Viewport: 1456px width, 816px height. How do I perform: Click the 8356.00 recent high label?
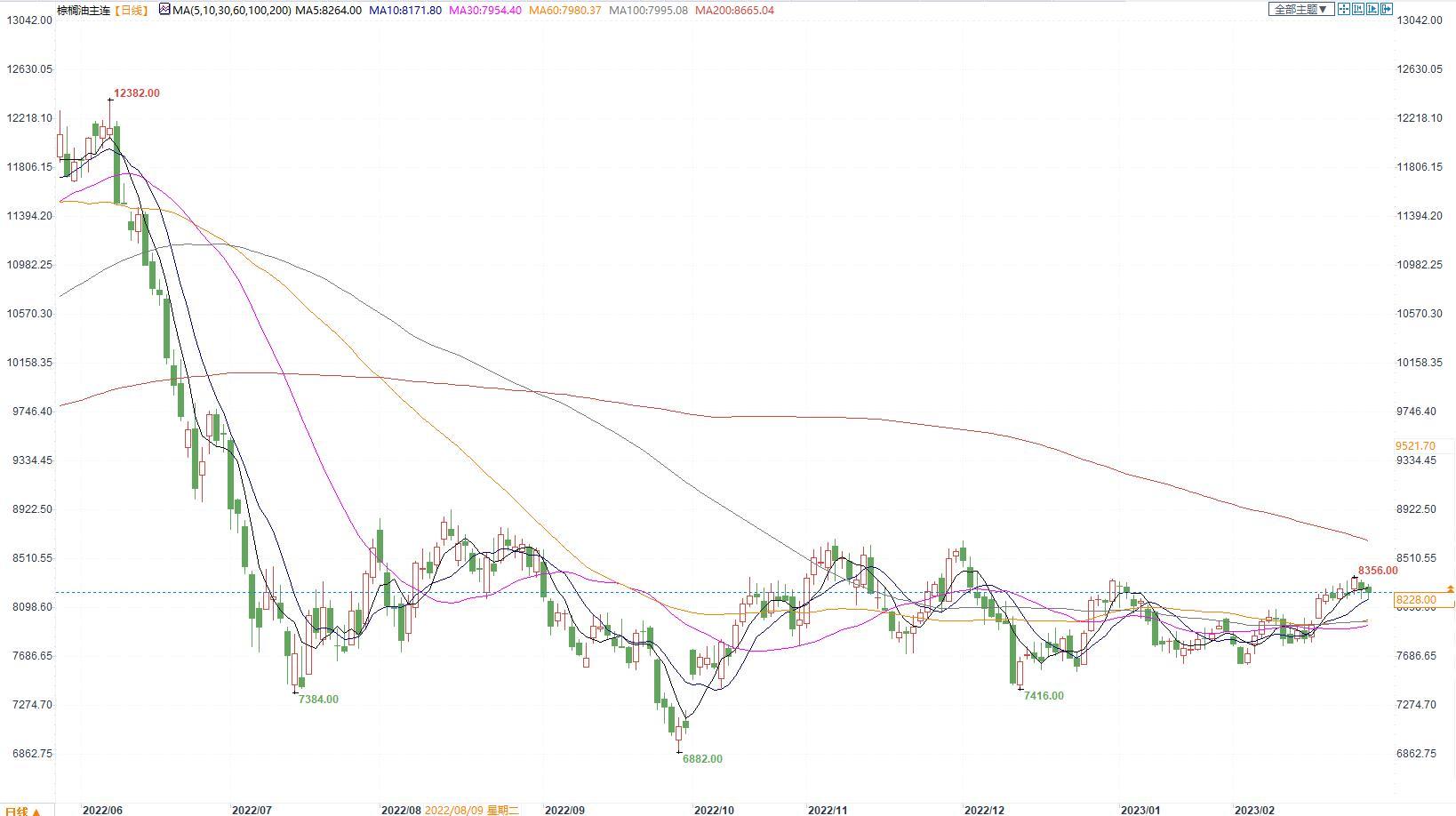tap(1378, 571)
